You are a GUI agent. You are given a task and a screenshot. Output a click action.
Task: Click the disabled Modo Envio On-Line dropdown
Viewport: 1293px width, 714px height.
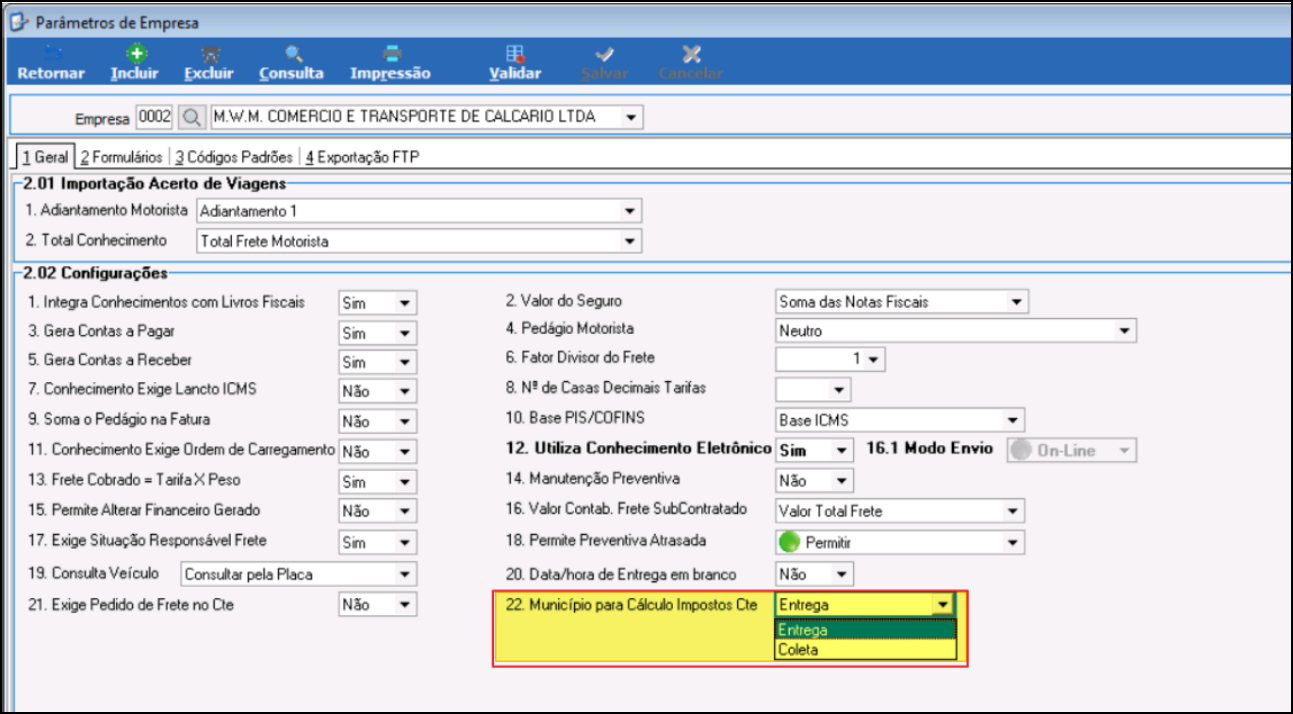pyautogui.click(x=1072, y=450)
